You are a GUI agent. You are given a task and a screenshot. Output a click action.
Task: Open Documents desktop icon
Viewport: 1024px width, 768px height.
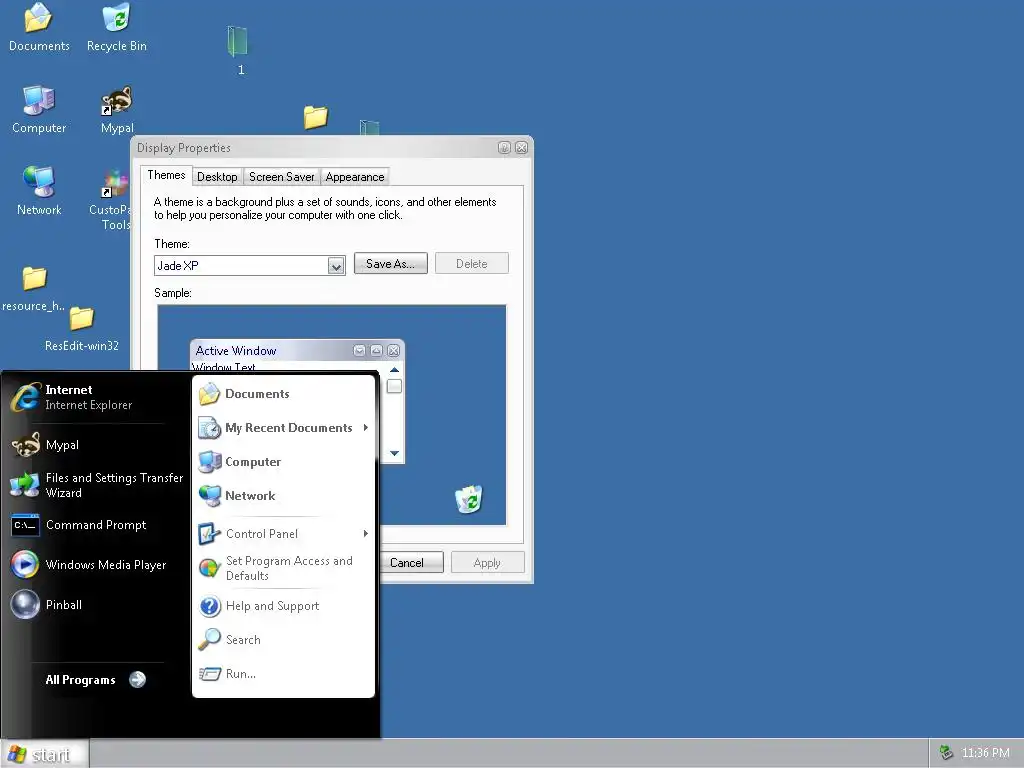39,27
